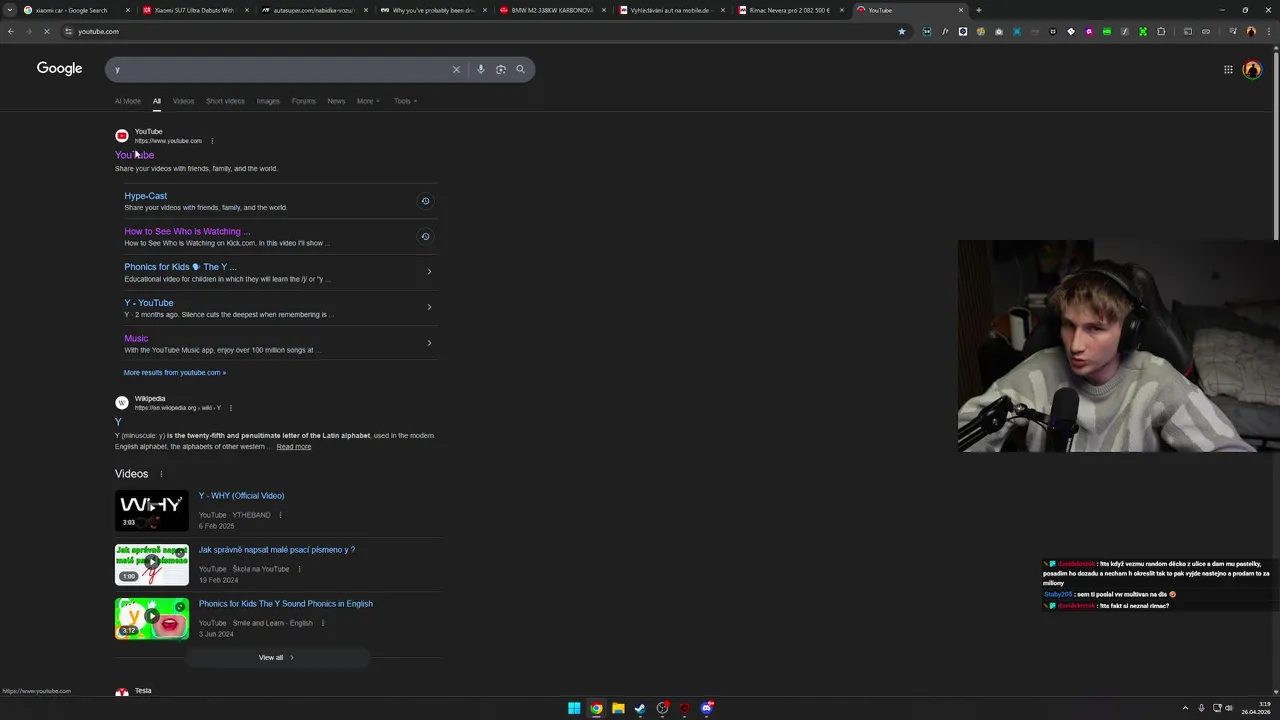Expand the More filters dropdown

tap(368, 101)
